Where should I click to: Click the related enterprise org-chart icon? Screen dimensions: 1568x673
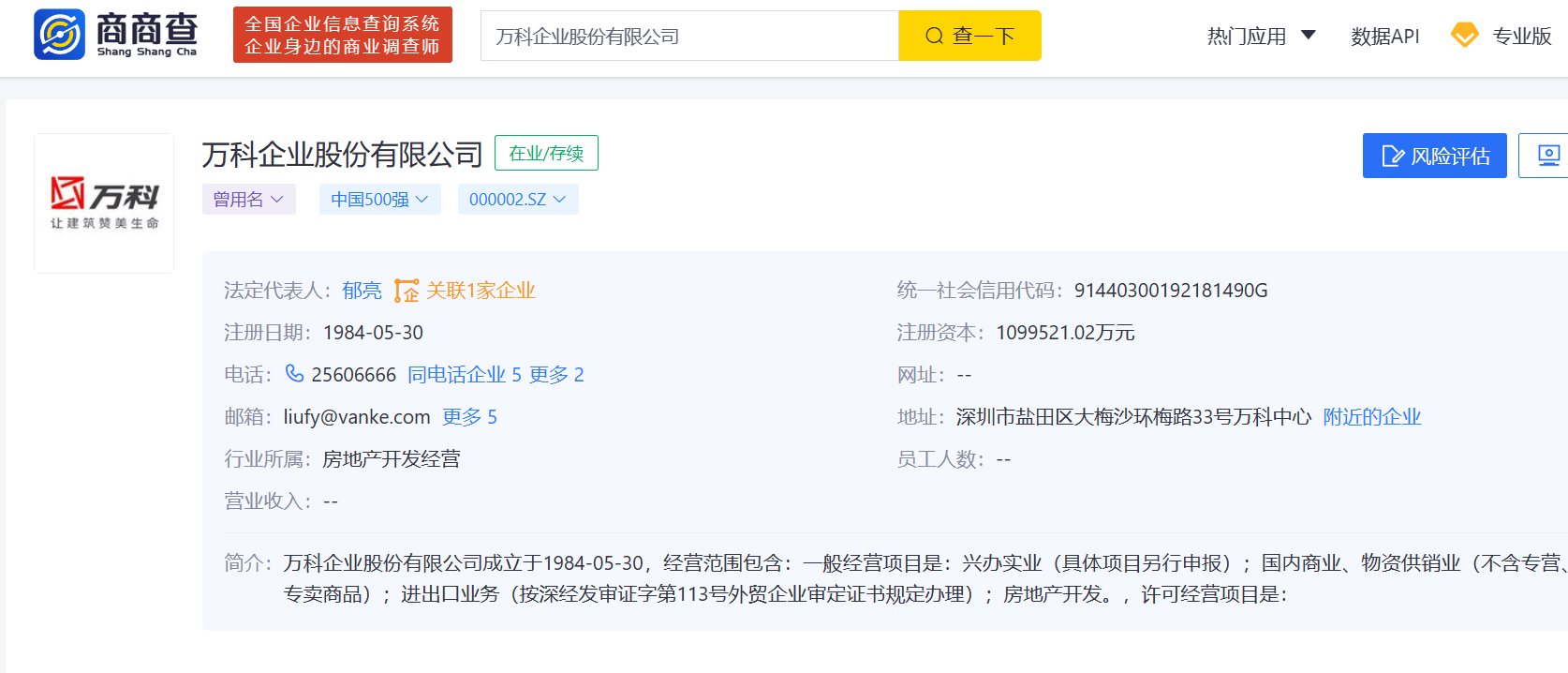(x=406, y=291)
